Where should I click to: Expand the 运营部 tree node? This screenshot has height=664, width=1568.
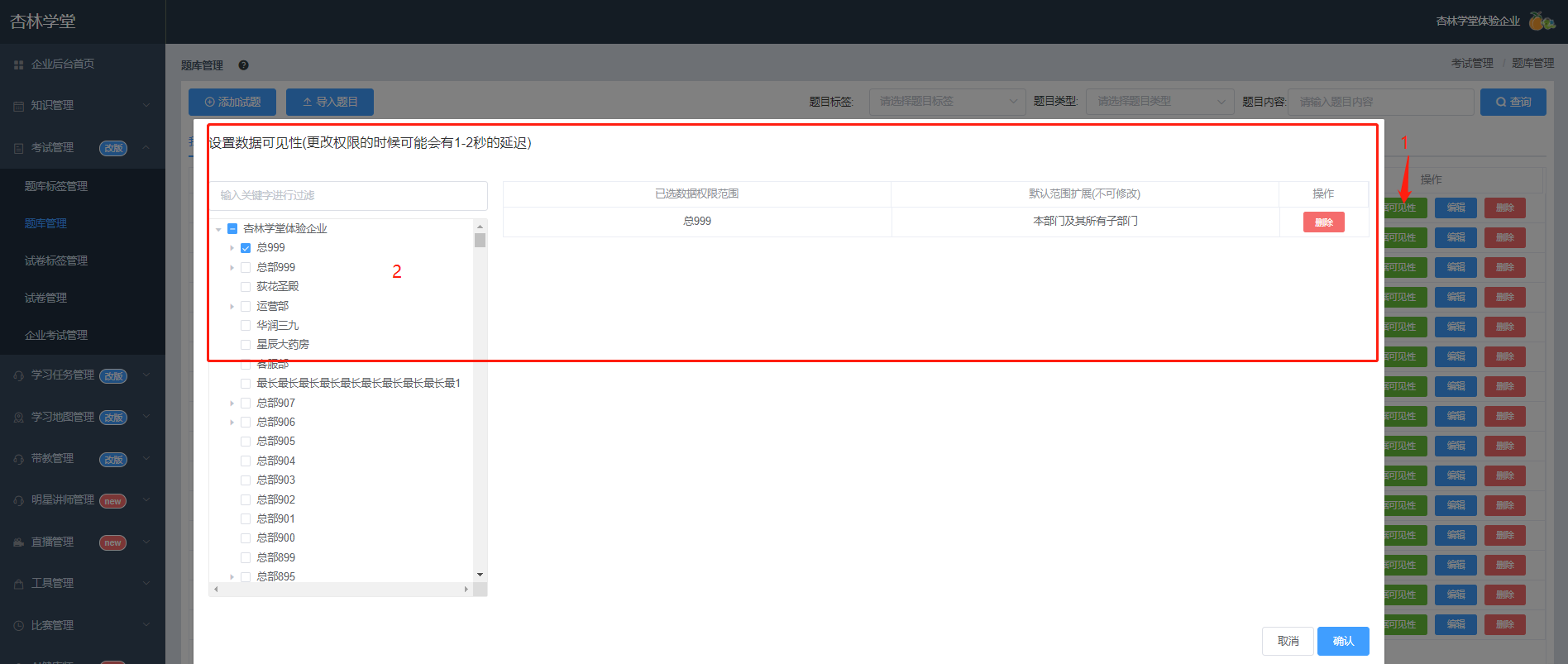(x=232, y=306)
